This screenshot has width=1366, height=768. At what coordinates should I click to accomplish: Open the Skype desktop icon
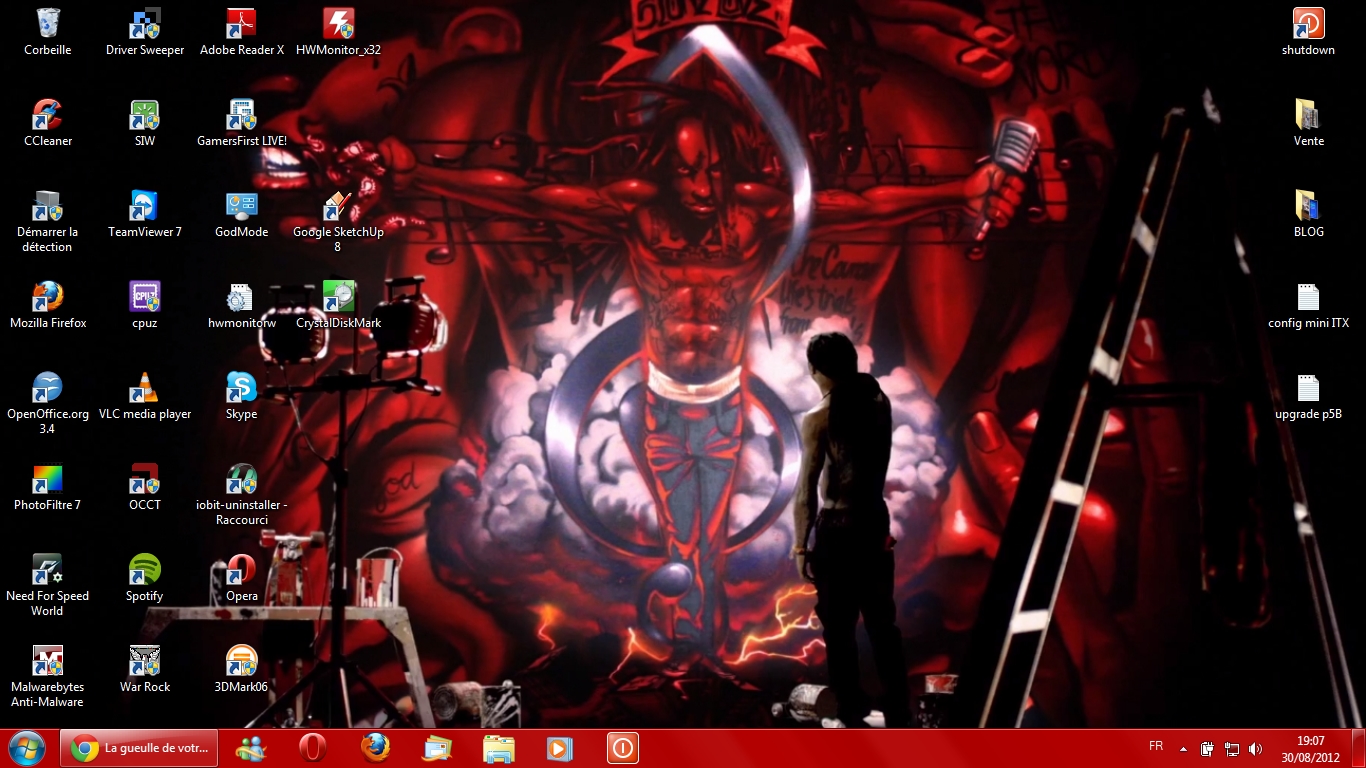[x=241, y=389]
